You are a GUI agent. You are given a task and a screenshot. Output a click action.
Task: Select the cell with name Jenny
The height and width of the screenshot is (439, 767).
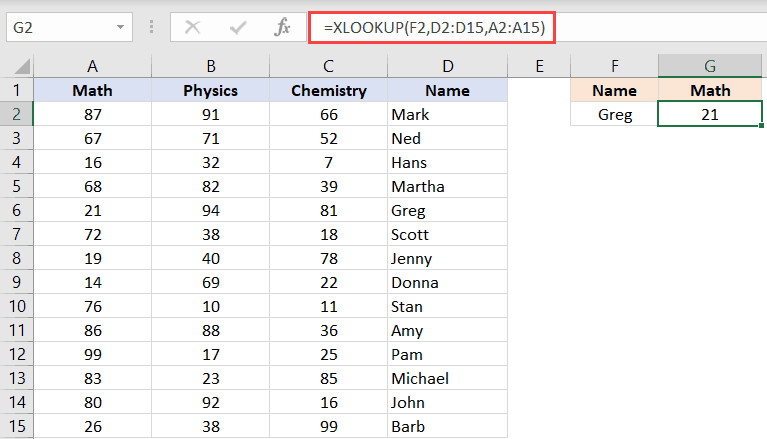[x=448, y=258]
